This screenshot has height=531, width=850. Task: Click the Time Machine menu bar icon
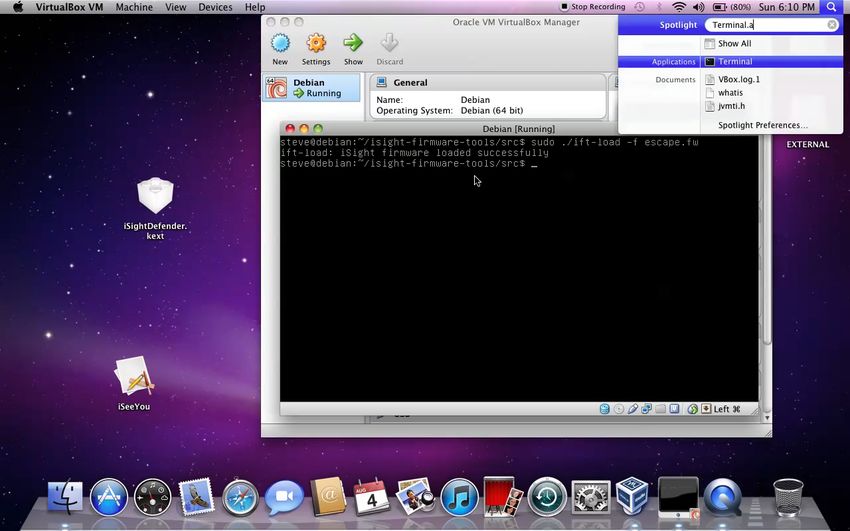tap(640, 7)
